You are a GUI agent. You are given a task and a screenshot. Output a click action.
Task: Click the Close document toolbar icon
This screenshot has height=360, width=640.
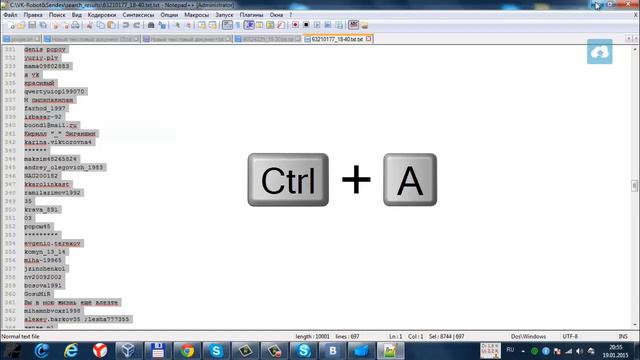[x=56, y=25]
